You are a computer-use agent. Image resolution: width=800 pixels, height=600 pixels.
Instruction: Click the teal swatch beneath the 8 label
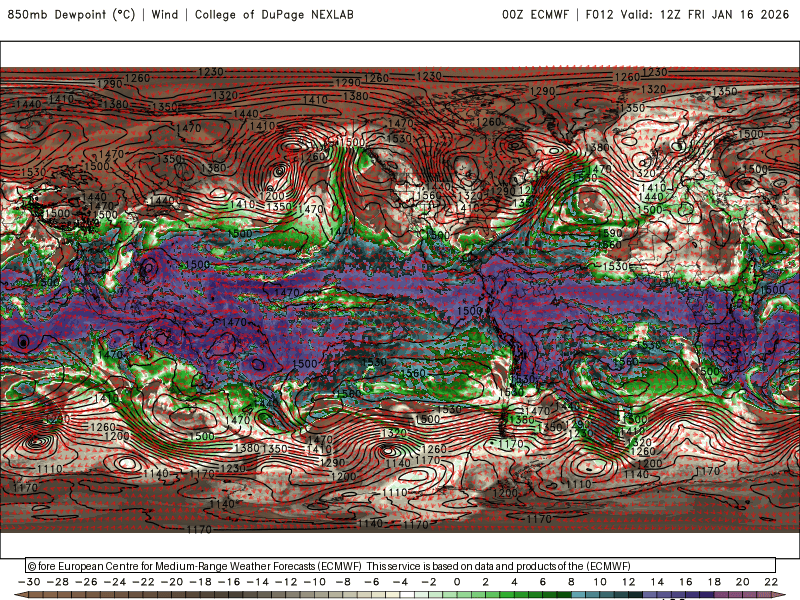click(579, 595)
